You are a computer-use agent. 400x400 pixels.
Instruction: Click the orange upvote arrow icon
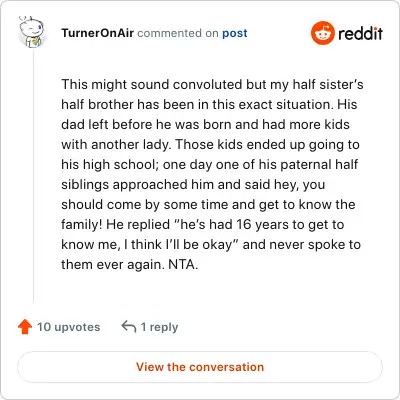click(x=25, y=327)
